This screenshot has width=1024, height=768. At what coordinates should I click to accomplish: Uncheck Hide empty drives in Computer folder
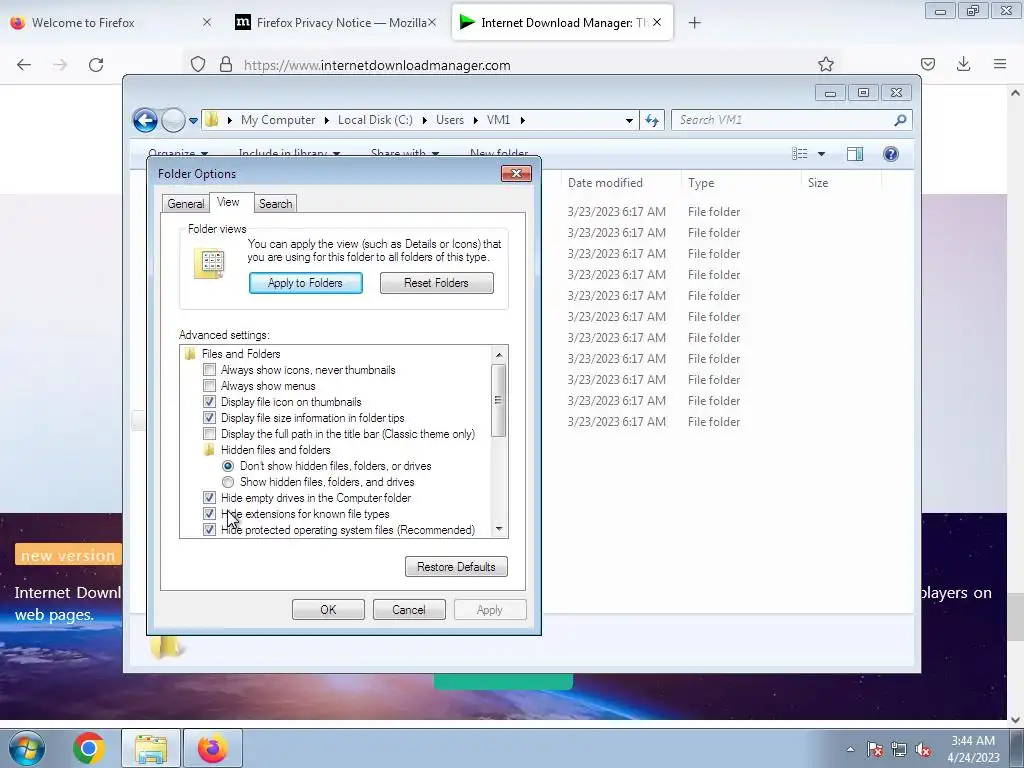(209, 498)
